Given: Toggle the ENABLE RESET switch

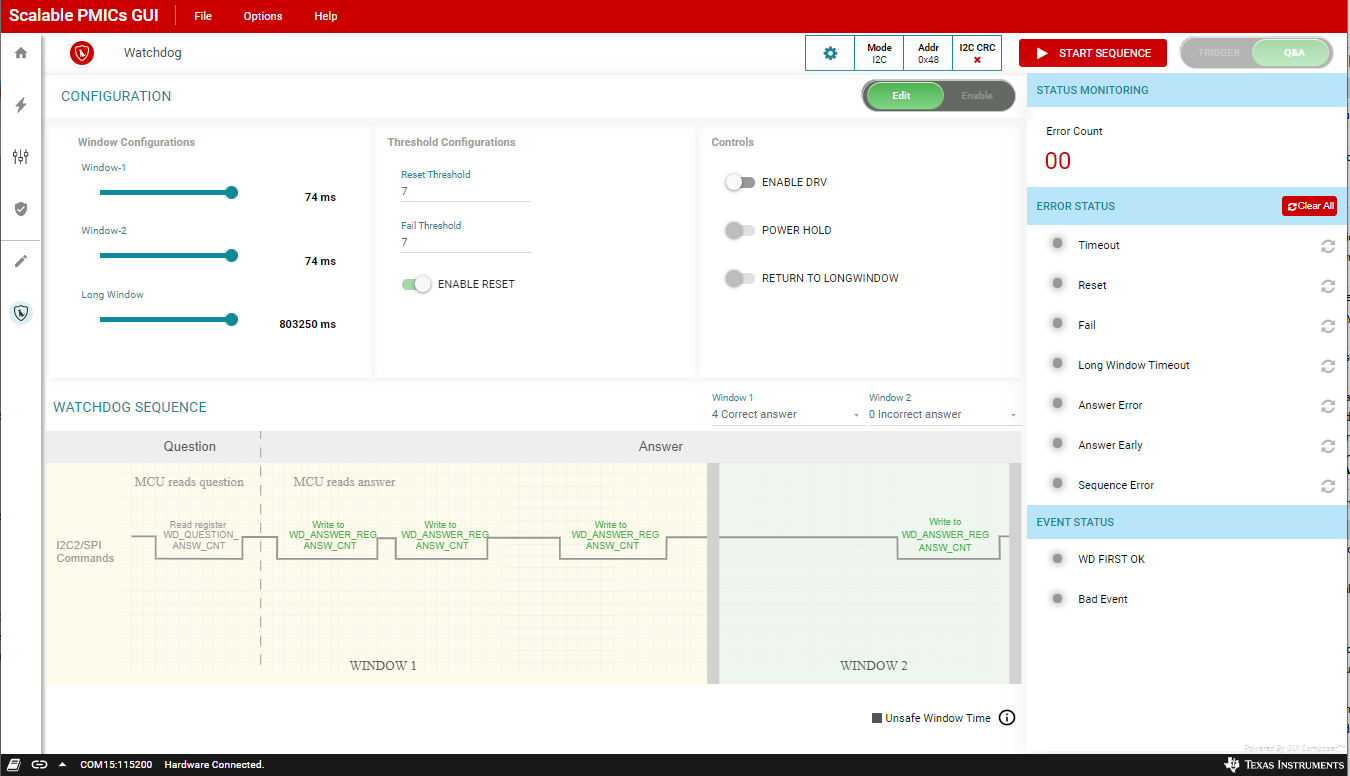Looking at the screenshot, I should 416,284.
